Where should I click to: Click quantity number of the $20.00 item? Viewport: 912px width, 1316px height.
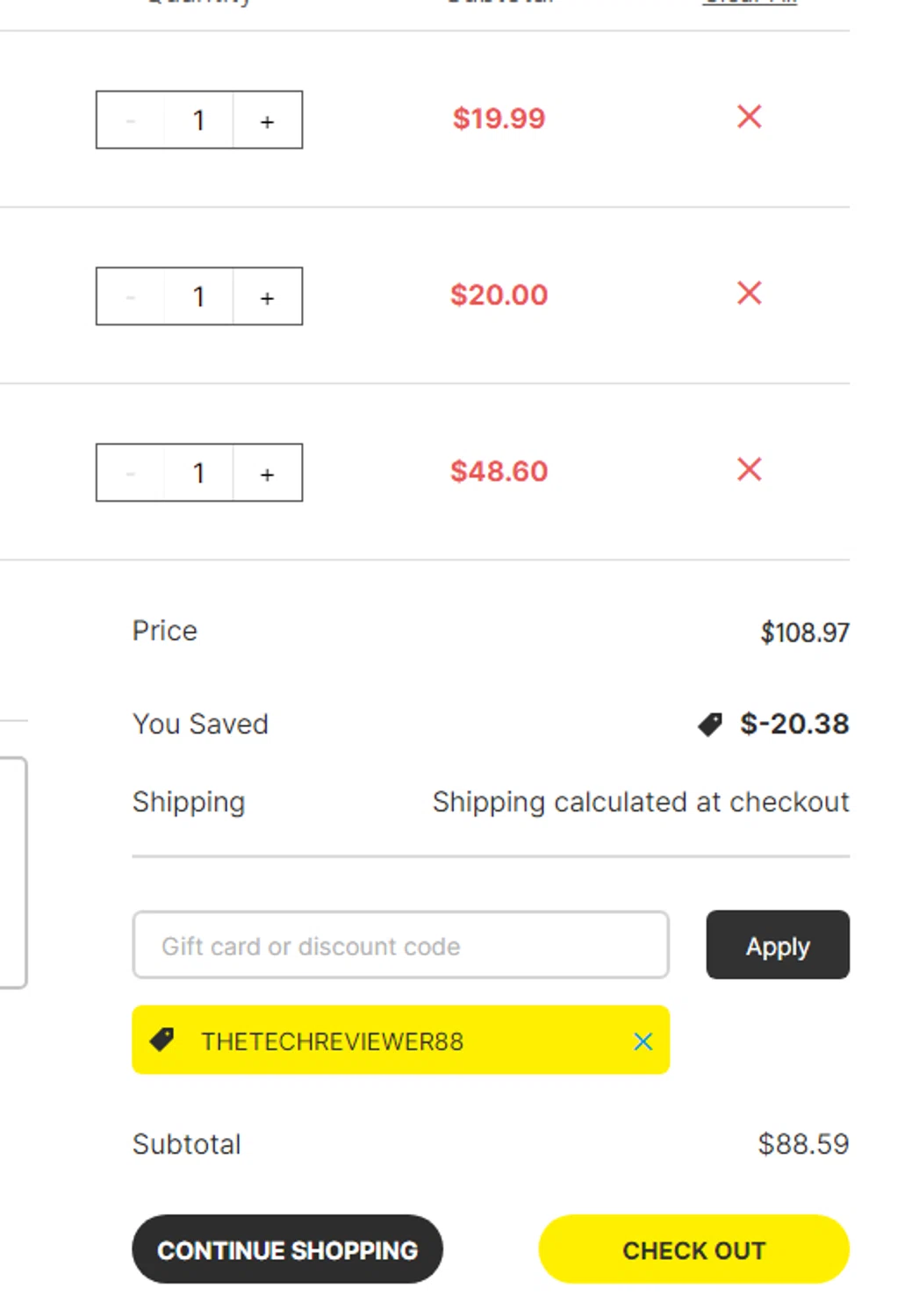click(199, 297)
